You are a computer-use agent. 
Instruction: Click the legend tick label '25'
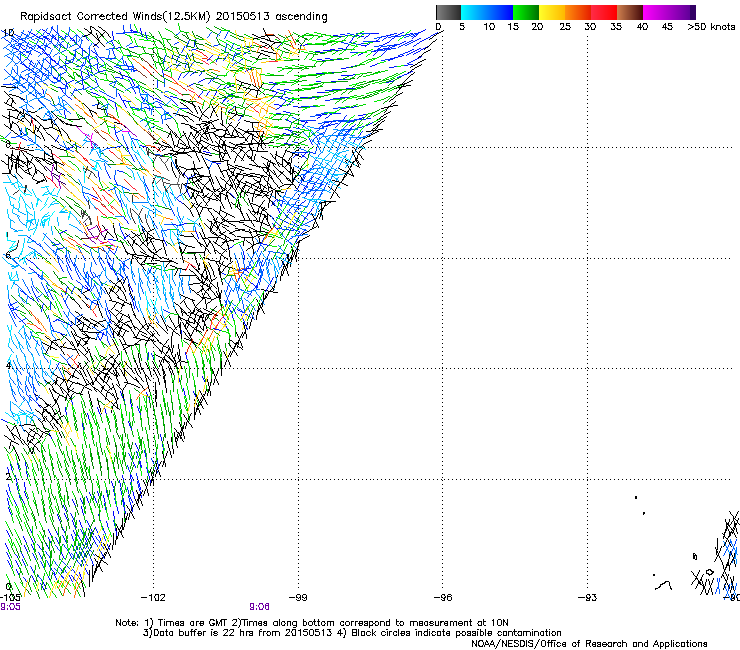click(565, 27)
